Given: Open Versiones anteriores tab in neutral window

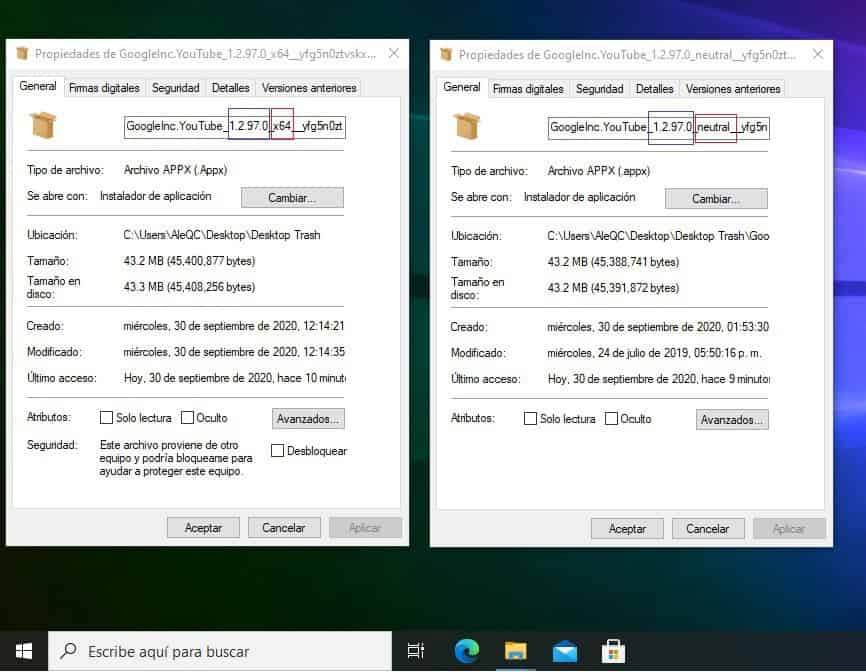Looking at the screenshot, I should (733, 89).
